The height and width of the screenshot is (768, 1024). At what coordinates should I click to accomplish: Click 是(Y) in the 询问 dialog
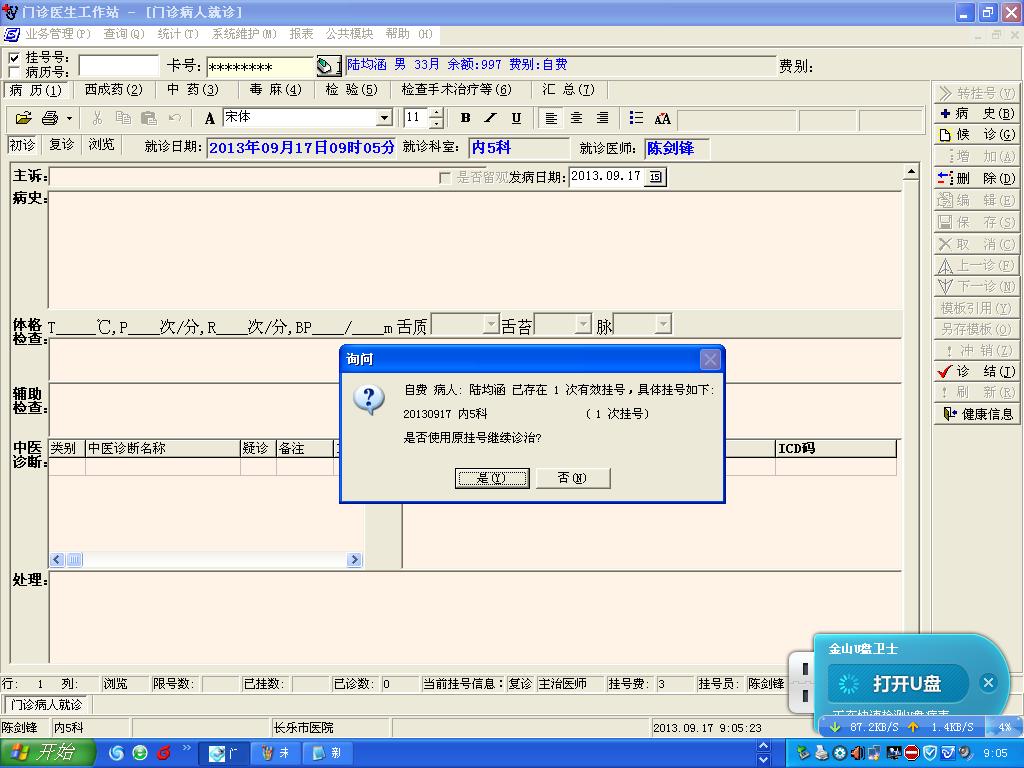pyautogui.click(x=490, y=478)
